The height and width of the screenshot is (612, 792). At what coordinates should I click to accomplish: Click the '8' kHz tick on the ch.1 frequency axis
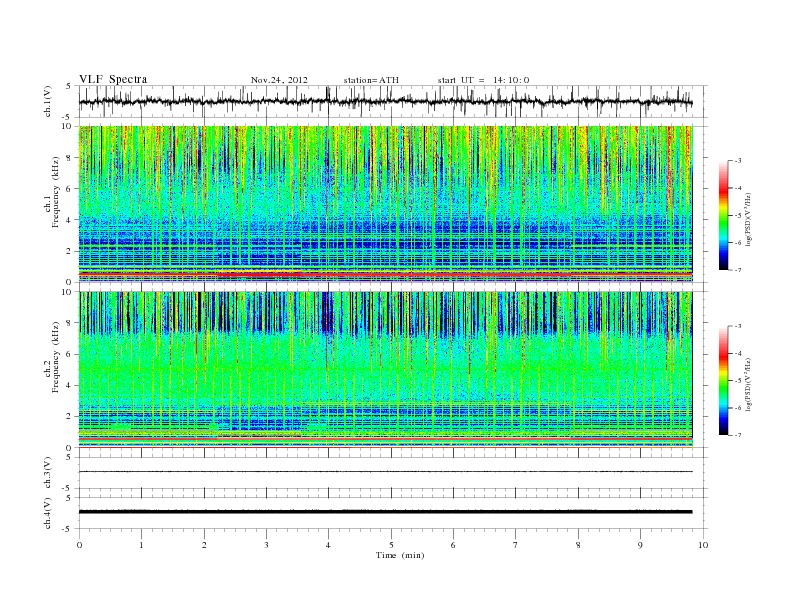(70, 158)
